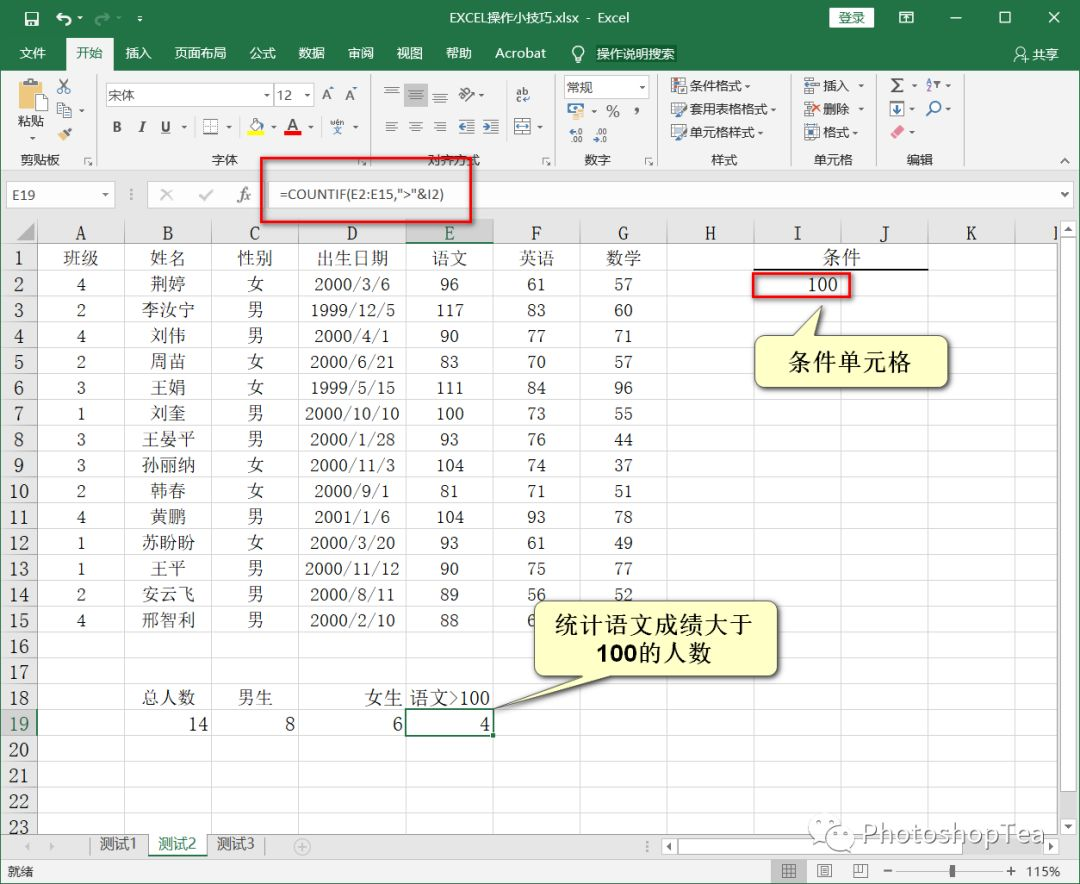Apply red font color swatch
Image resolution: width=1080 pixels, height=884 pixels.
pos(293,127)
